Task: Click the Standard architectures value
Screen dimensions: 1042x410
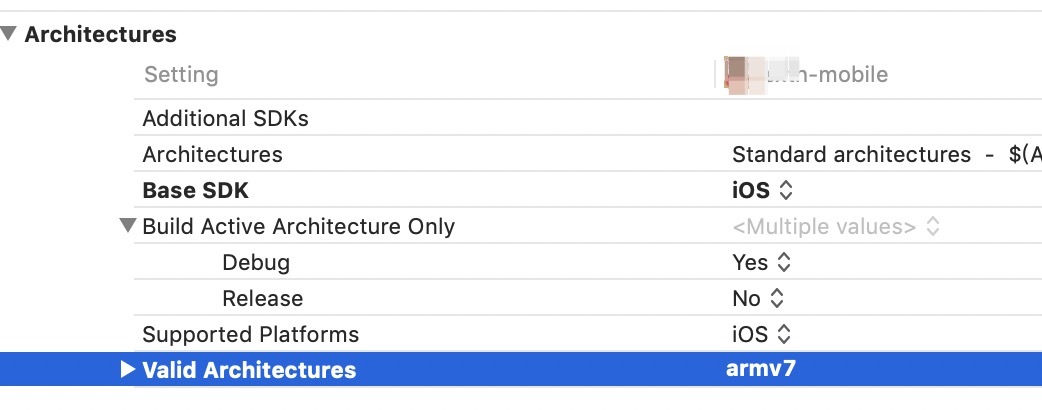Action: pyautogui.click(x=851, y=155)
